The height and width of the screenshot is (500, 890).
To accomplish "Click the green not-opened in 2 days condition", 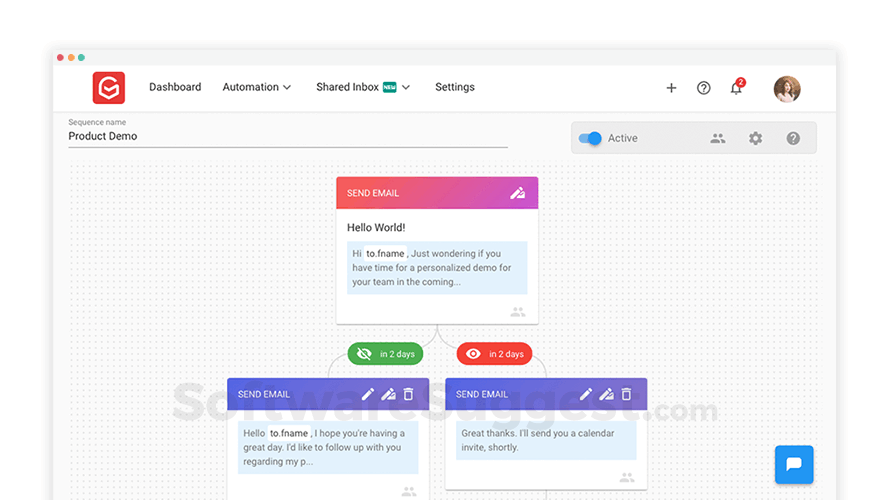I will tap(385, 354).
